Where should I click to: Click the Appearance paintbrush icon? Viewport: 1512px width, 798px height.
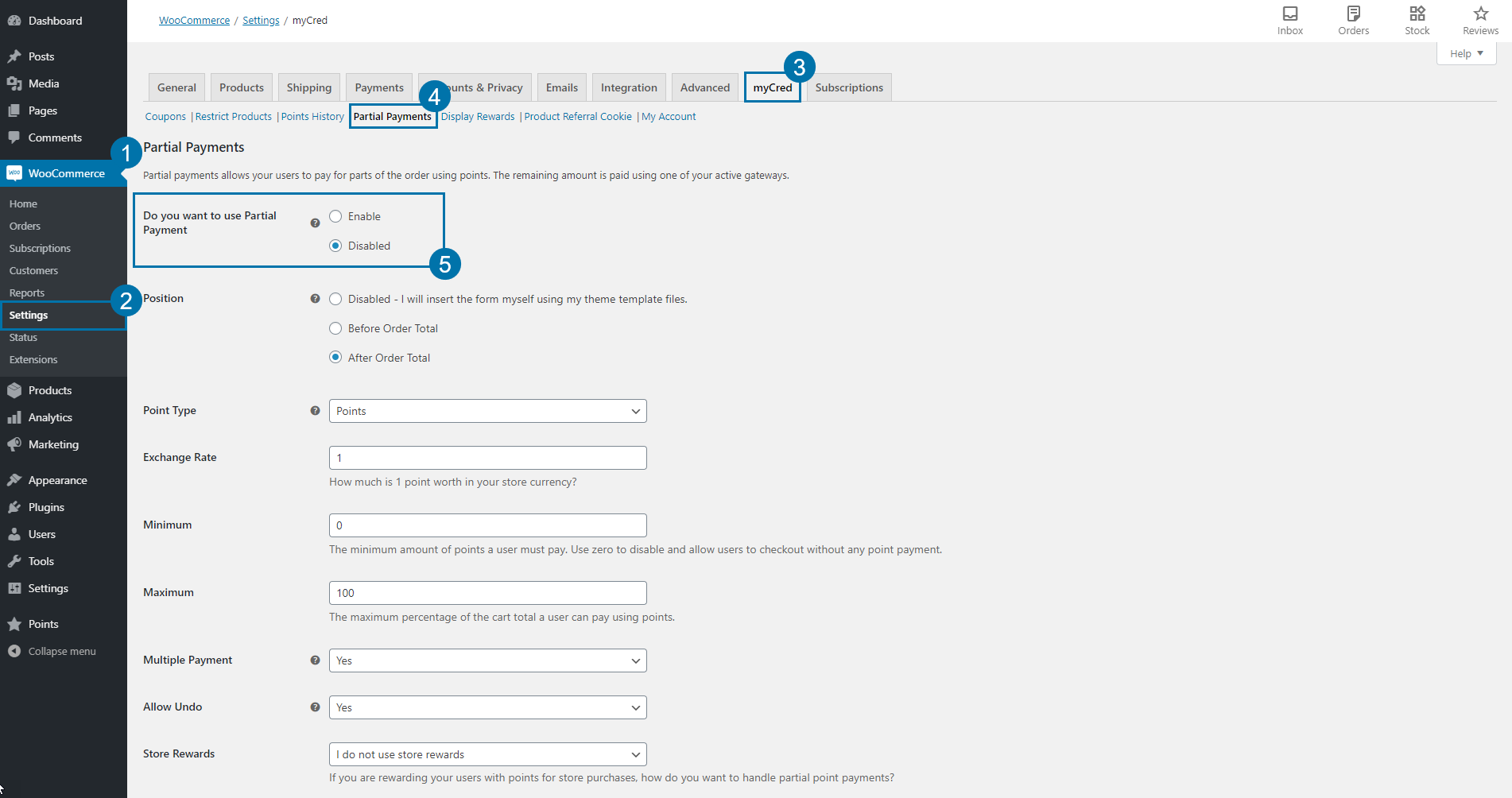coord(14,480)
